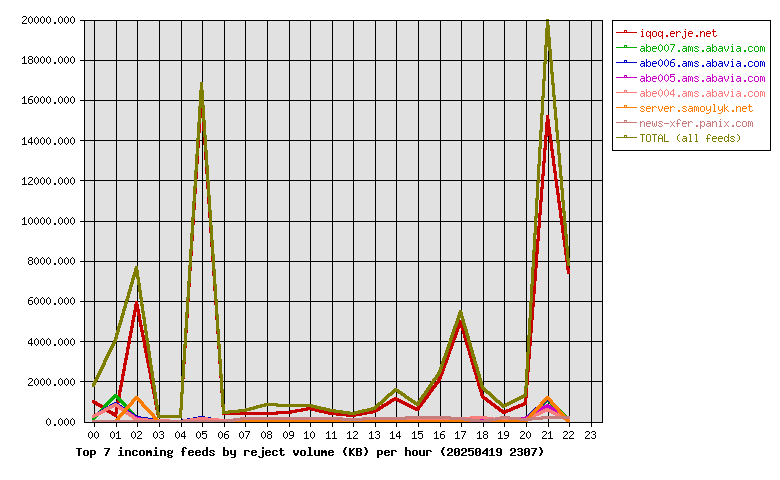Click the TOTAL line peak at hour 17
780x480 pixels.
461,313
